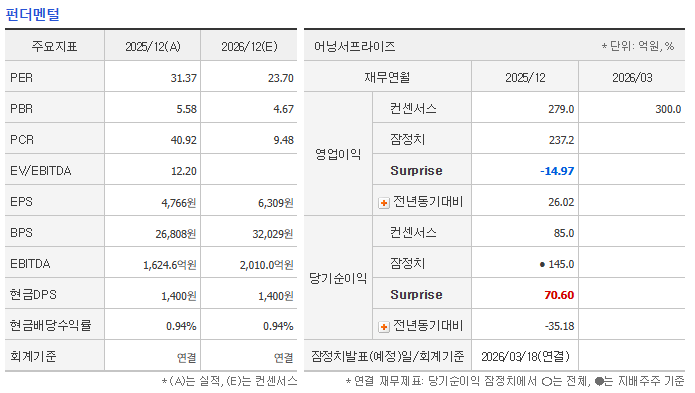Click BPS value 26,808원
The width and height of the screenshot is (695, 393).
(x=176, y=234)
